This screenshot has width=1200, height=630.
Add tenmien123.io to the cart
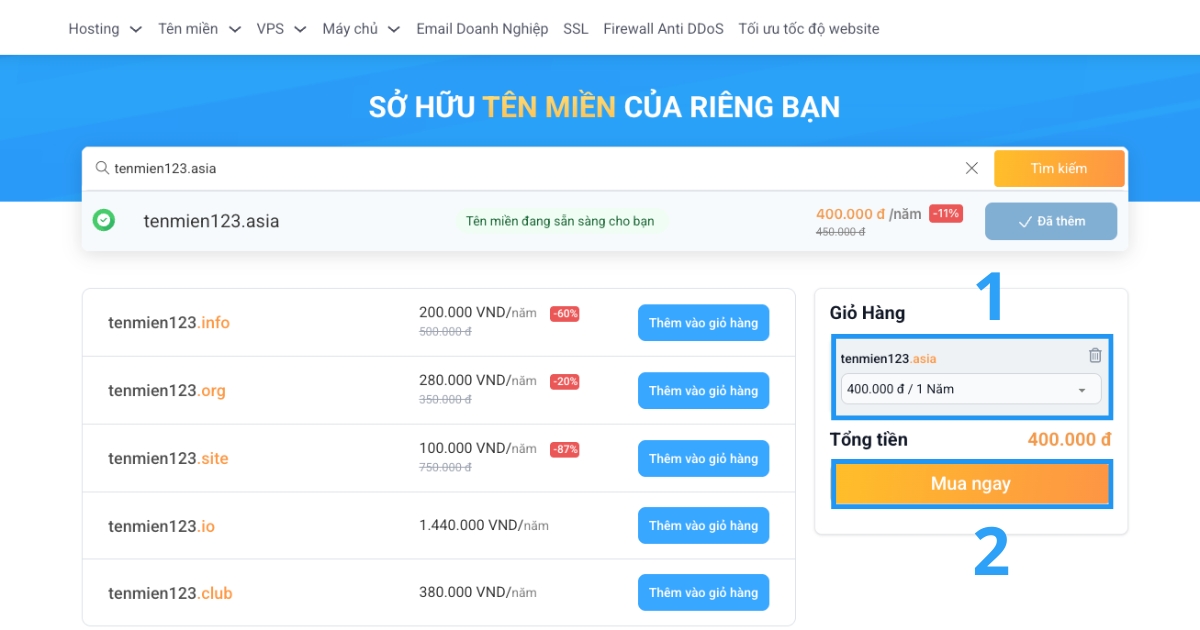(x=703, y=525)
